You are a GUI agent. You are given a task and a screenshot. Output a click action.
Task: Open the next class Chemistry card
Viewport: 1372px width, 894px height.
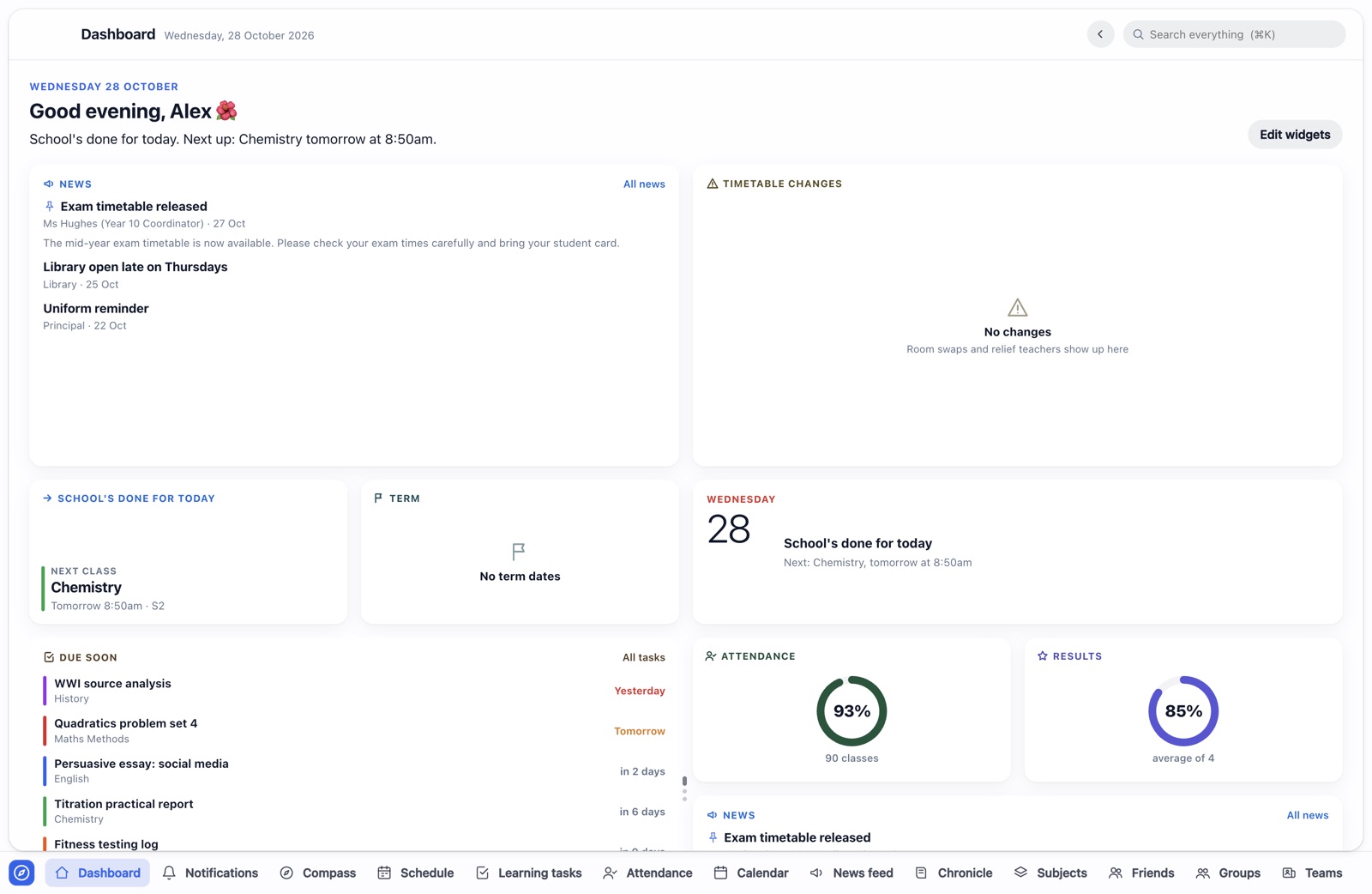(189, 588)
